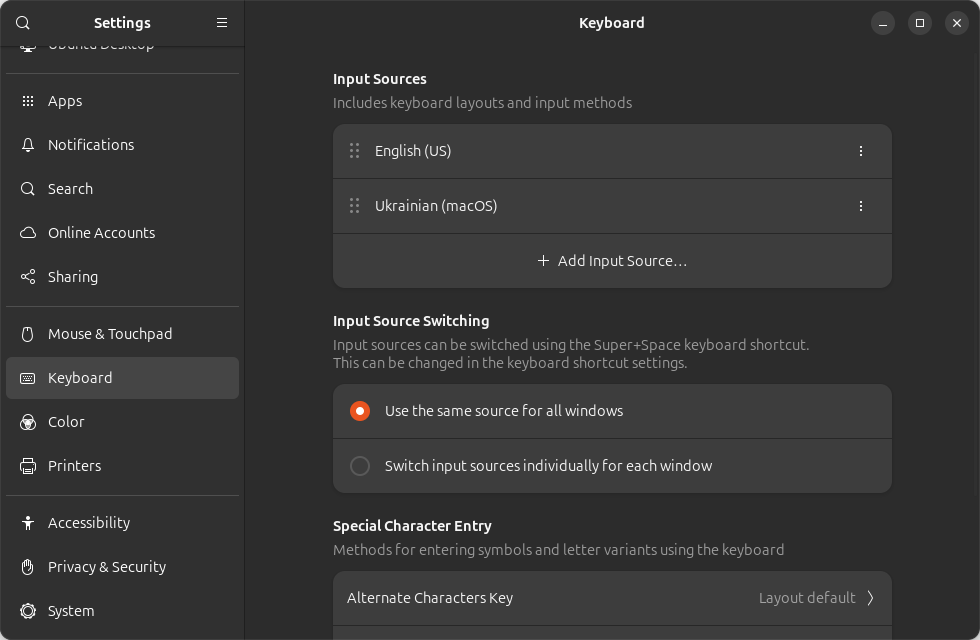Image resolution: width=980 pixels, height=640 pixels.
Task: Open the Accessibility settings page
Action: (x=88, y=523)
